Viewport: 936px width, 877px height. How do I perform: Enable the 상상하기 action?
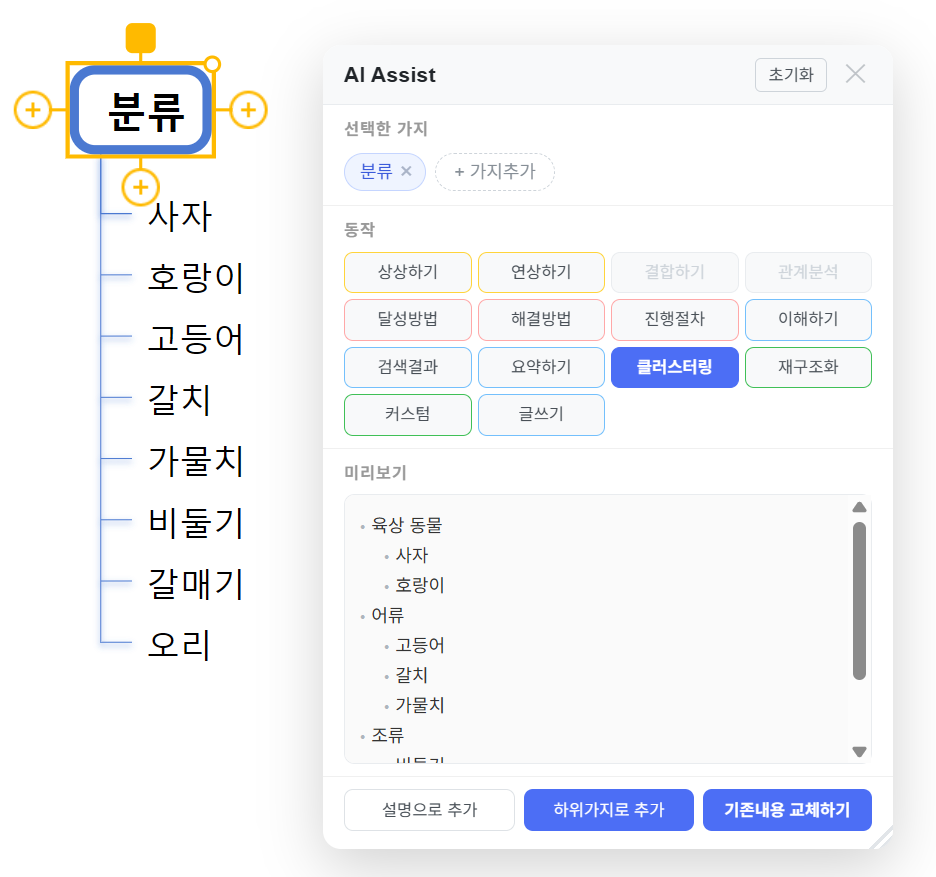point(407,272)
